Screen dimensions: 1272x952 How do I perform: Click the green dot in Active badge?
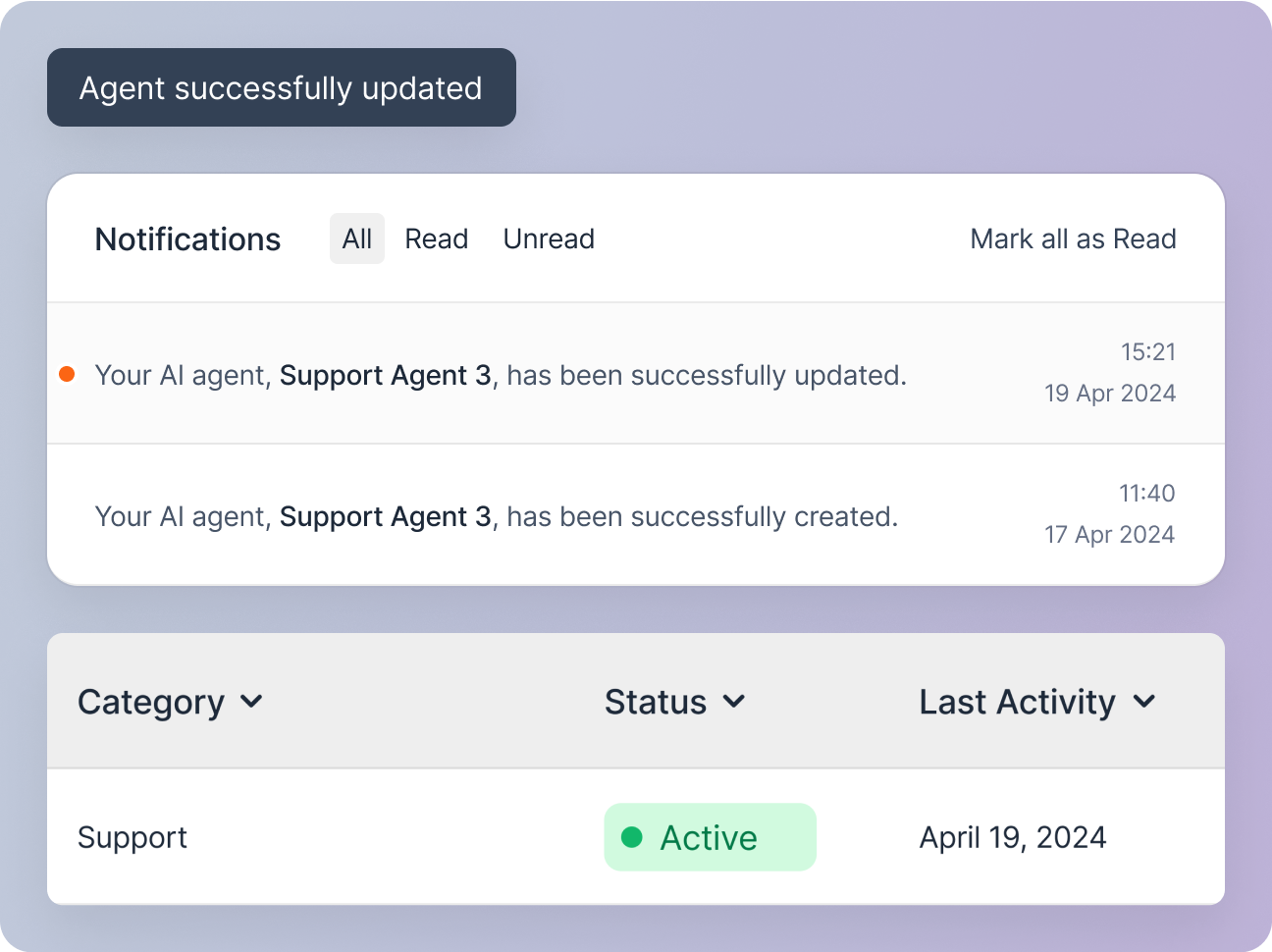pyautogui.click(x=632, y=837)
